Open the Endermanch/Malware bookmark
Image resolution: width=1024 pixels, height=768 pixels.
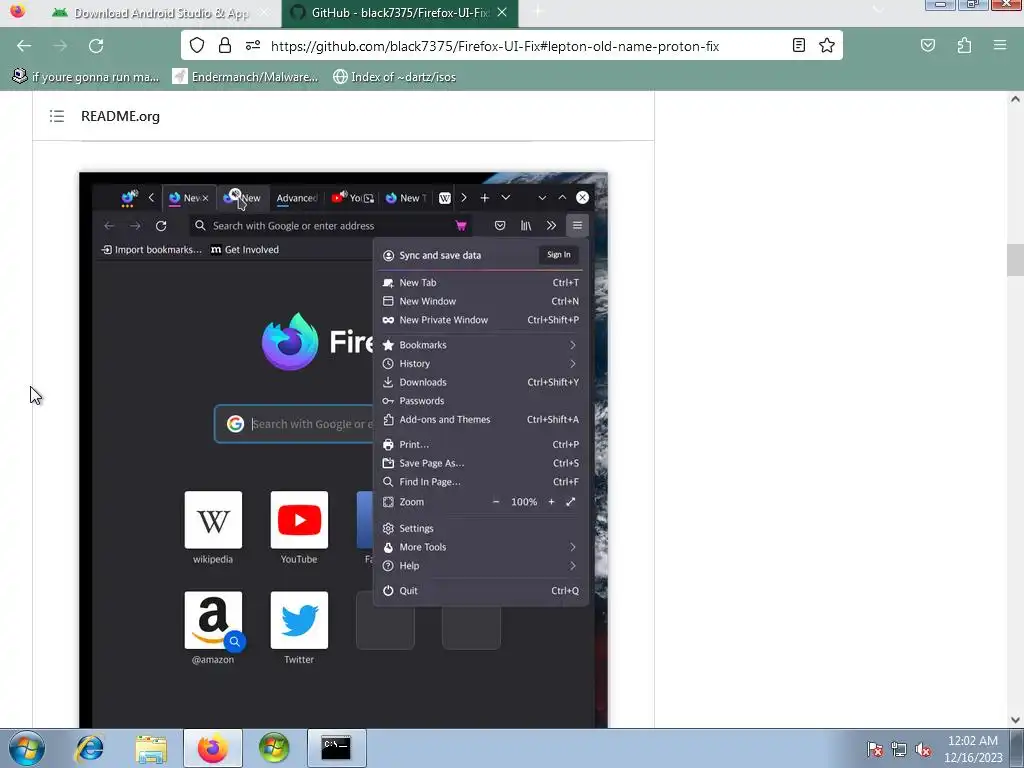[x=246, y=76]
